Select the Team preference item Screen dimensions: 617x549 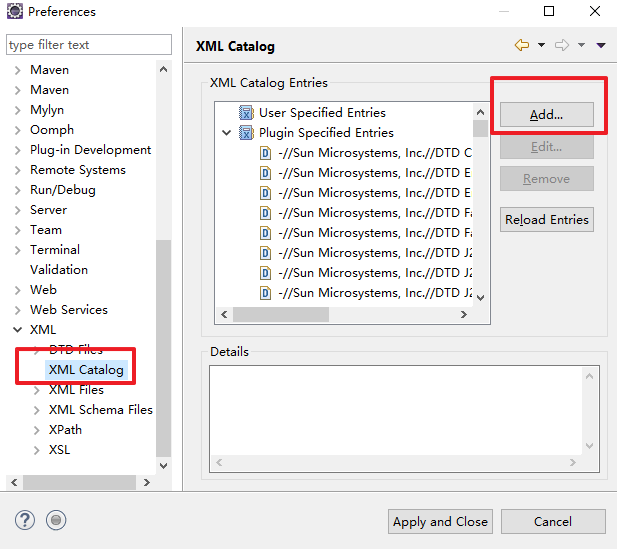46,230
